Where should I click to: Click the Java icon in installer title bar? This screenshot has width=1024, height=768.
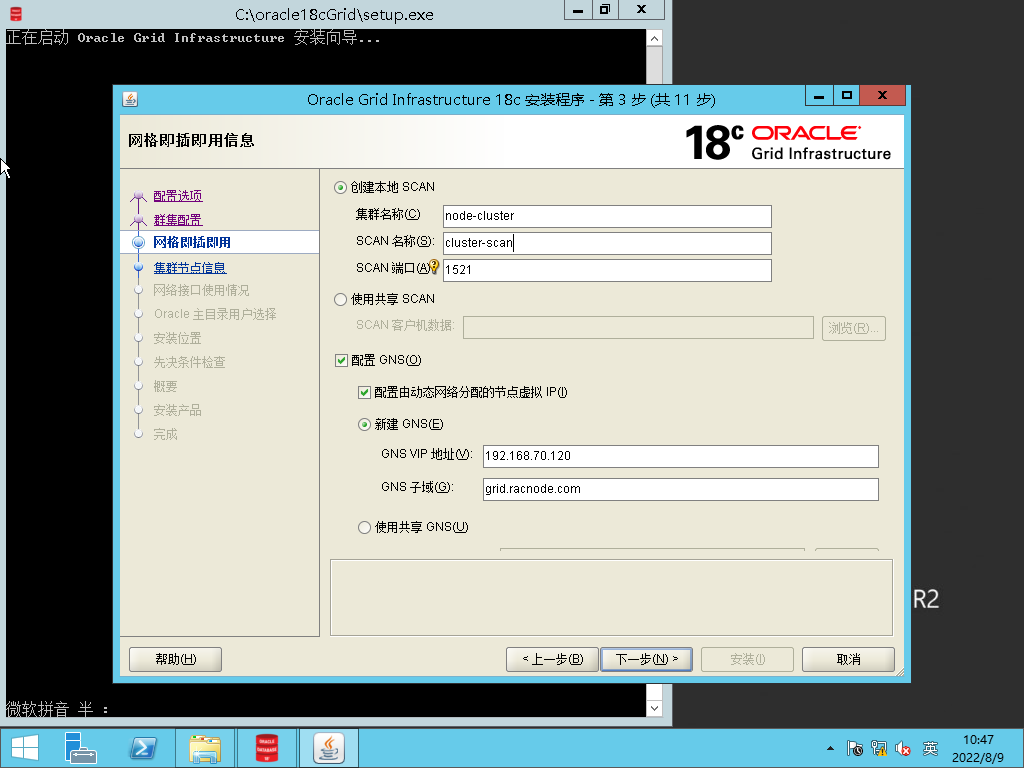coord(130,99)
